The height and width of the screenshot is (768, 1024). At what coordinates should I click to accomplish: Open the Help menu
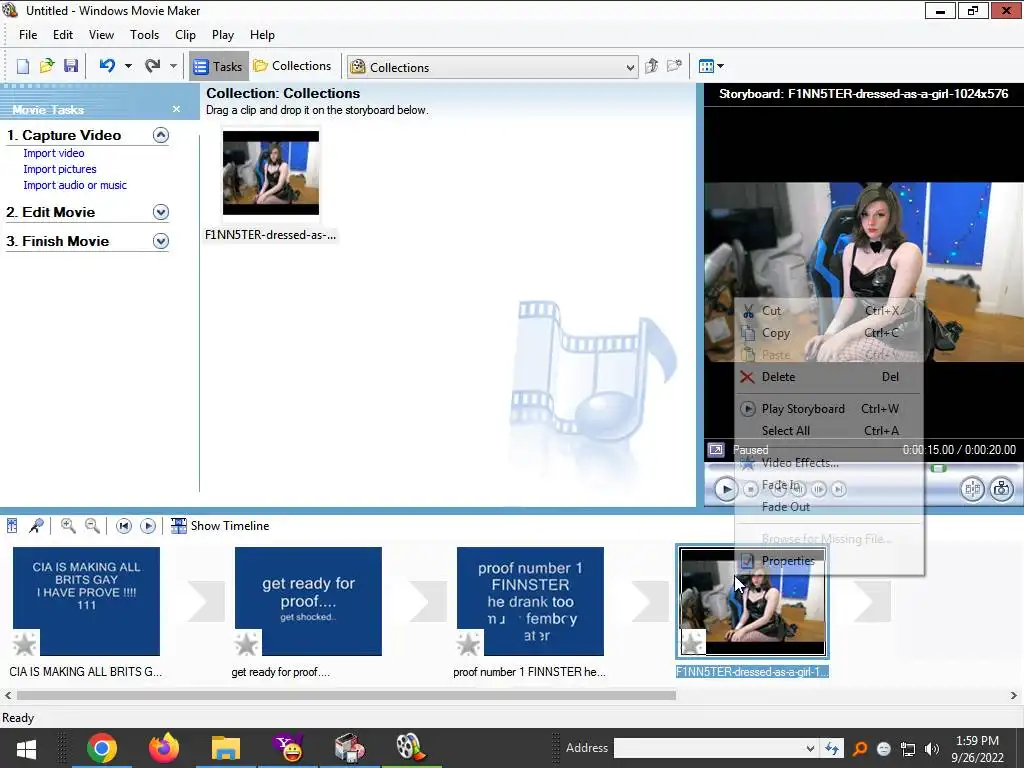tap(262, 35)
